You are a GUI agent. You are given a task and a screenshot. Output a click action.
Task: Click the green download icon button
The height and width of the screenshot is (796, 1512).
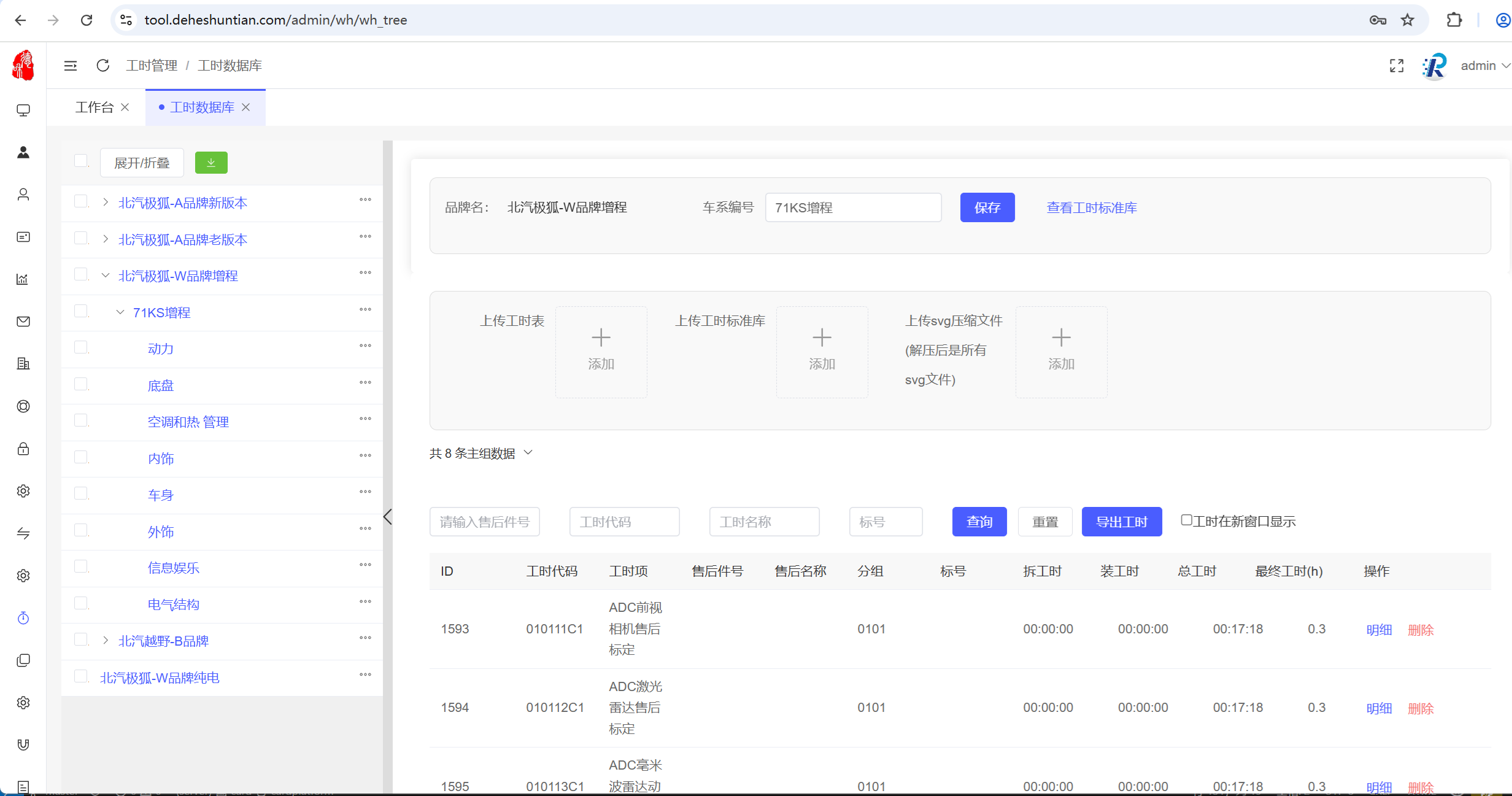211,163
